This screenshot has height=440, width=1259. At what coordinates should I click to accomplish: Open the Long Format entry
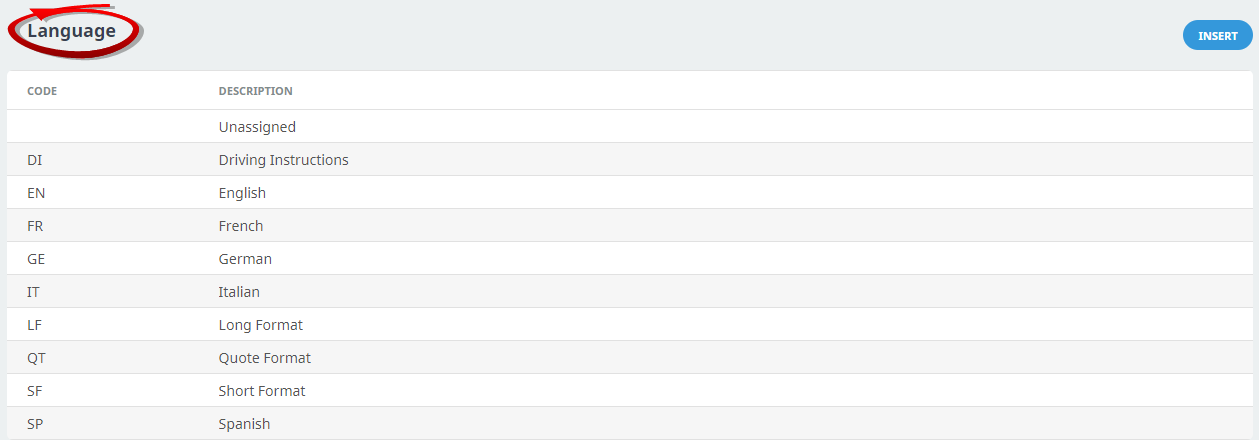[x=260, y=325]
